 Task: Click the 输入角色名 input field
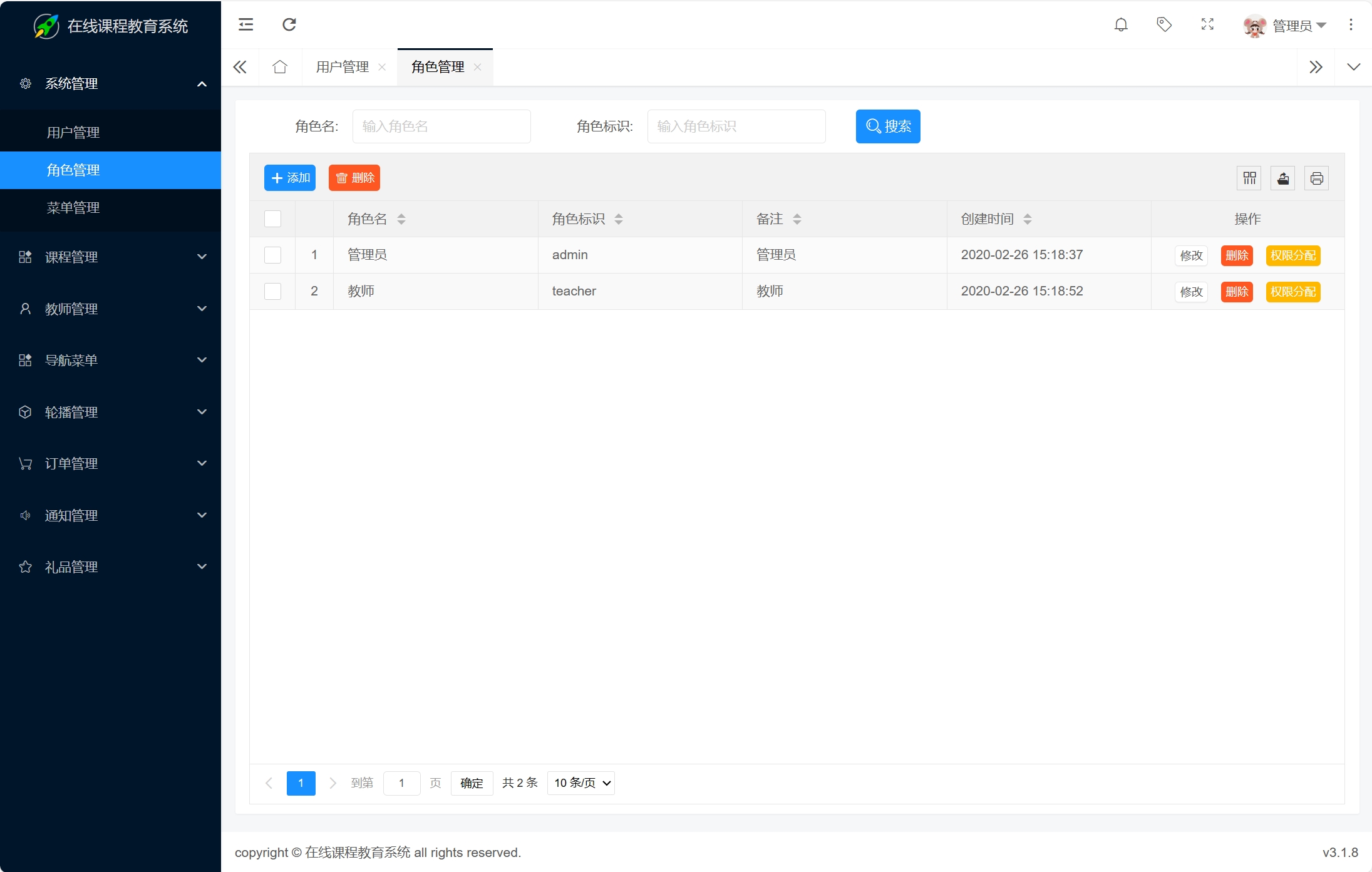[x=441, y=126]
